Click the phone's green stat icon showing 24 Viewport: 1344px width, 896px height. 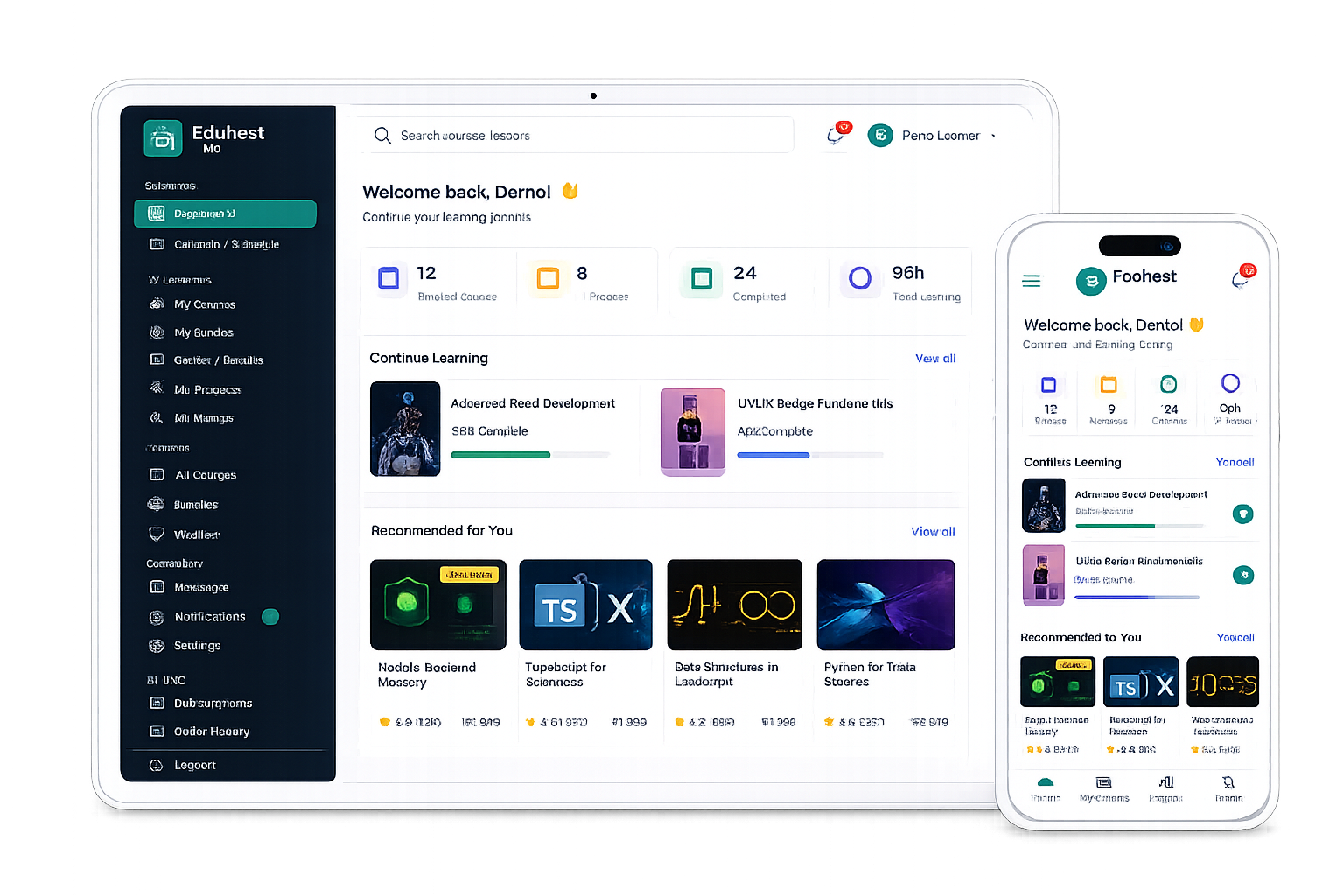(x=1168, y=384)
